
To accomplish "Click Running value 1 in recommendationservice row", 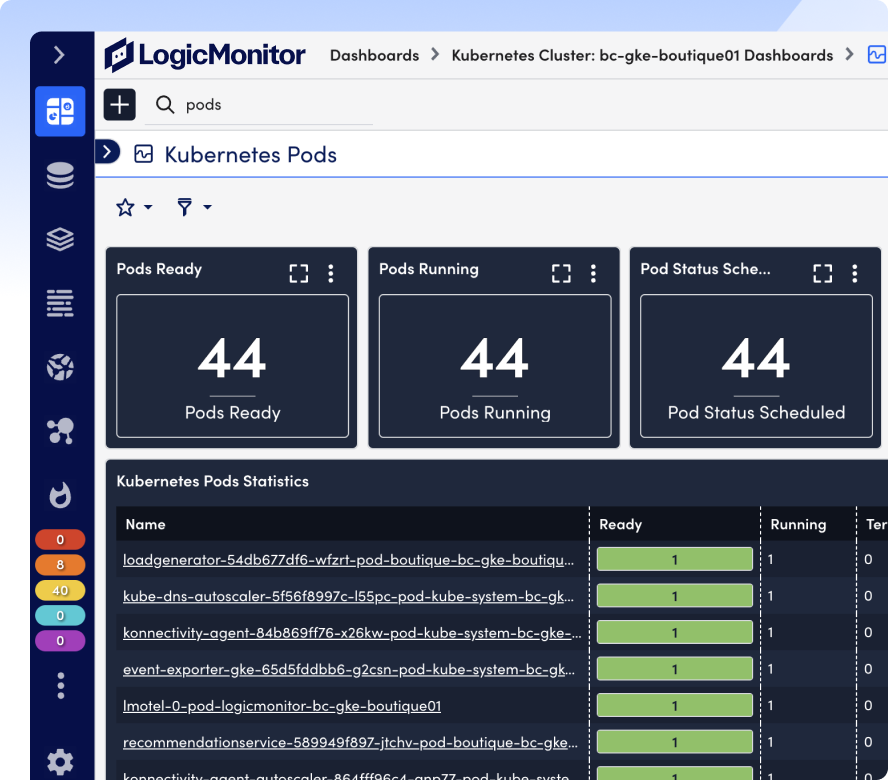I will (771, 742).
